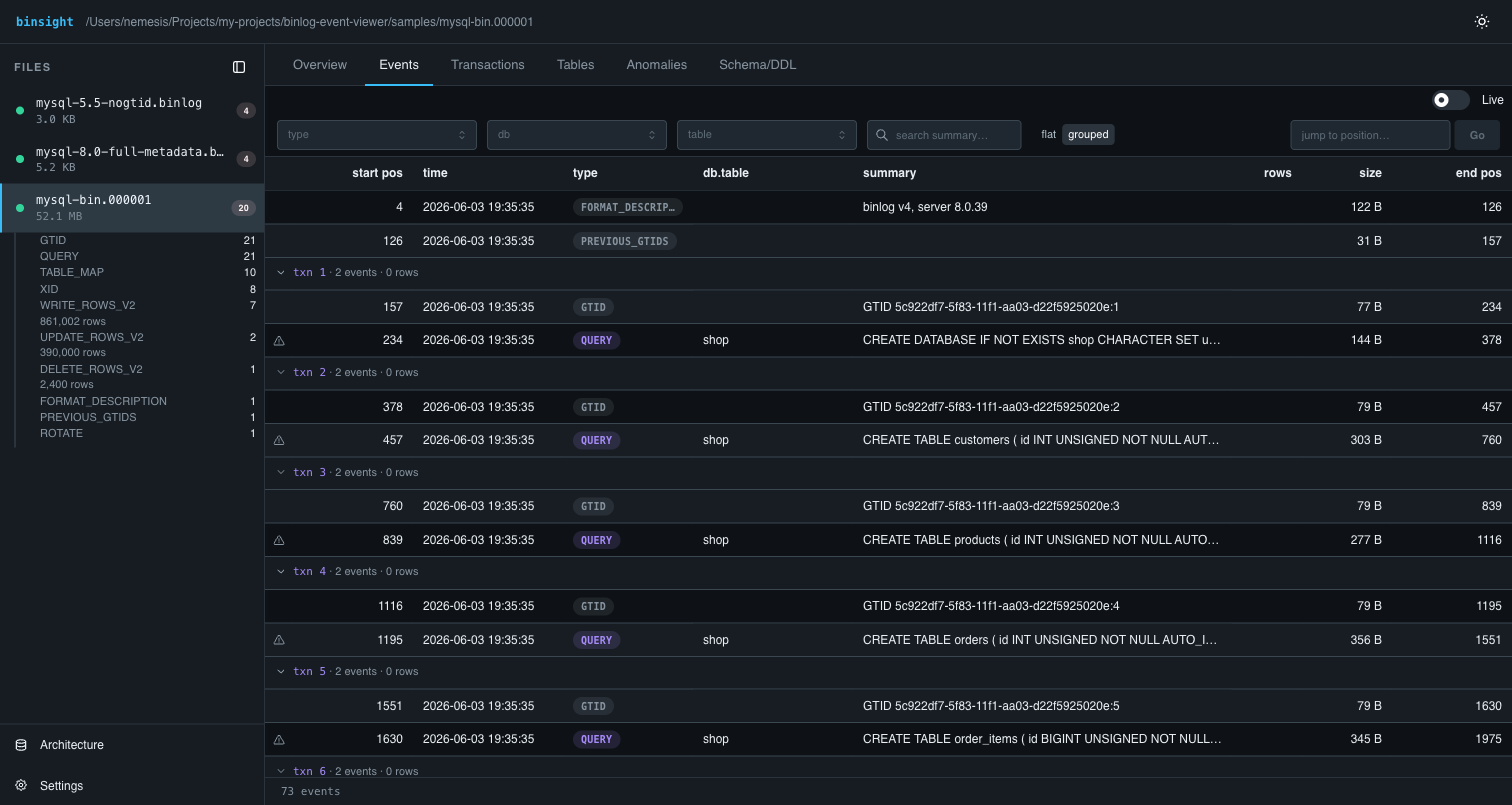Screen dimensions: 1512x805
Task: Click the FORMAT_DESCRIP… type badge
Action: pos(629,207)
